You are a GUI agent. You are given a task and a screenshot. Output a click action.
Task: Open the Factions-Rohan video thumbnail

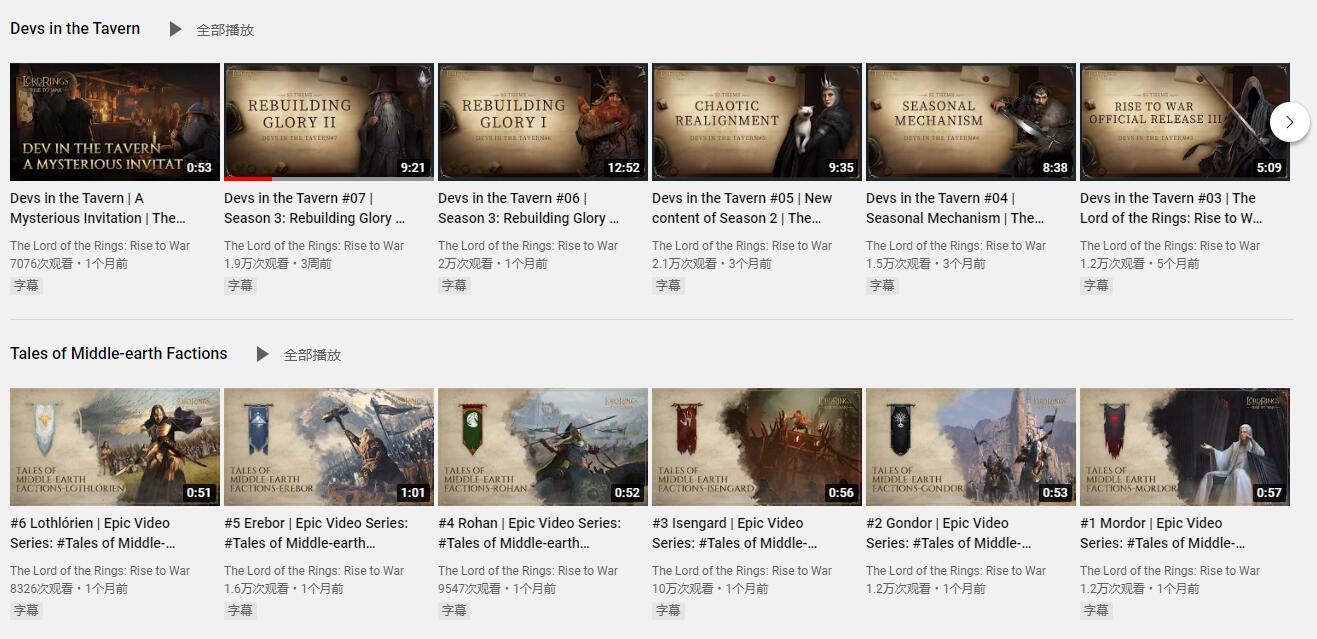click(x=543, y=447)
